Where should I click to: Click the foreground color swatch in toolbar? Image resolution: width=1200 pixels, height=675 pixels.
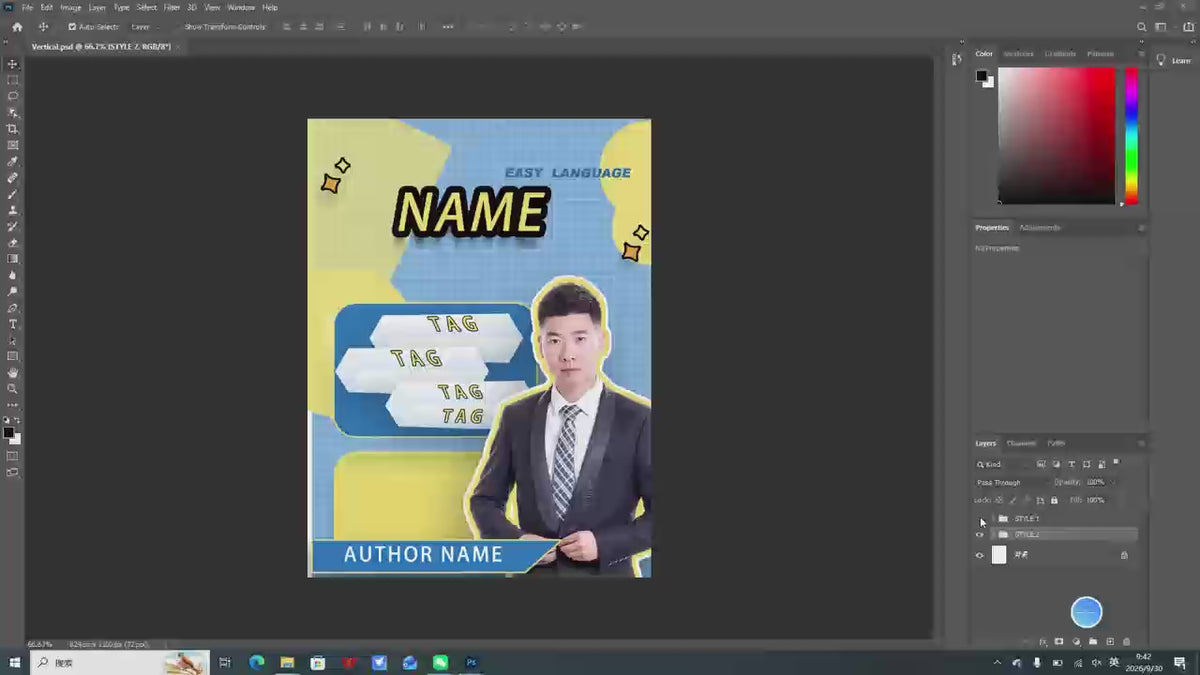pyautogui.click(x=9, y=433)
